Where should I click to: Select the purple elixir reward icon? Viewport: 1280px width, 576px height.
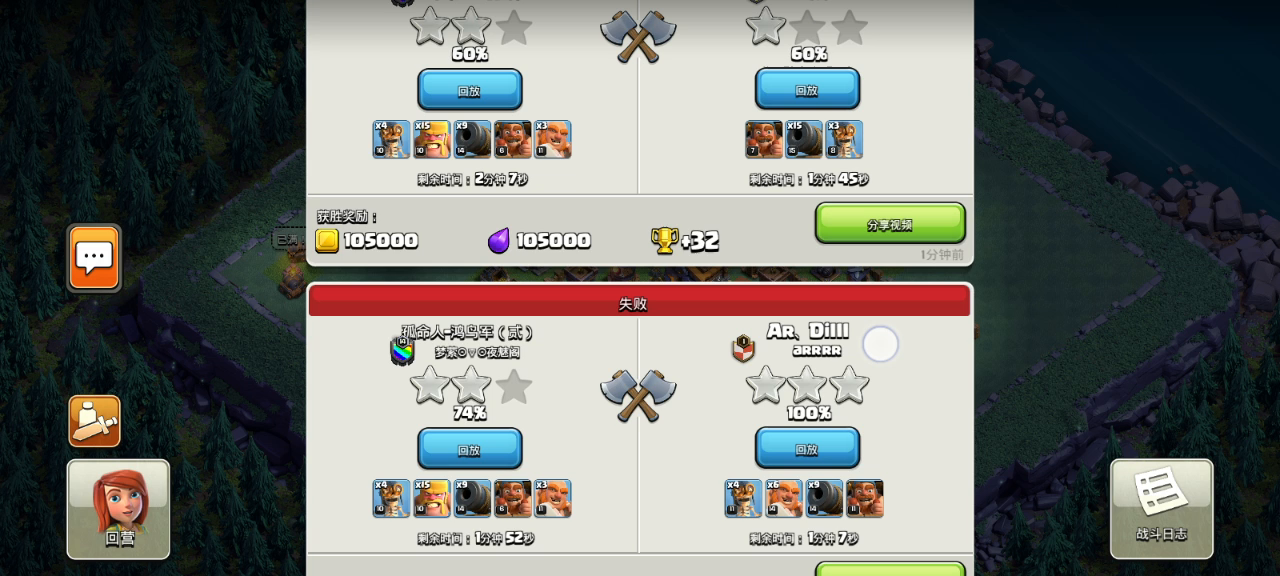[x=498, y=240]
